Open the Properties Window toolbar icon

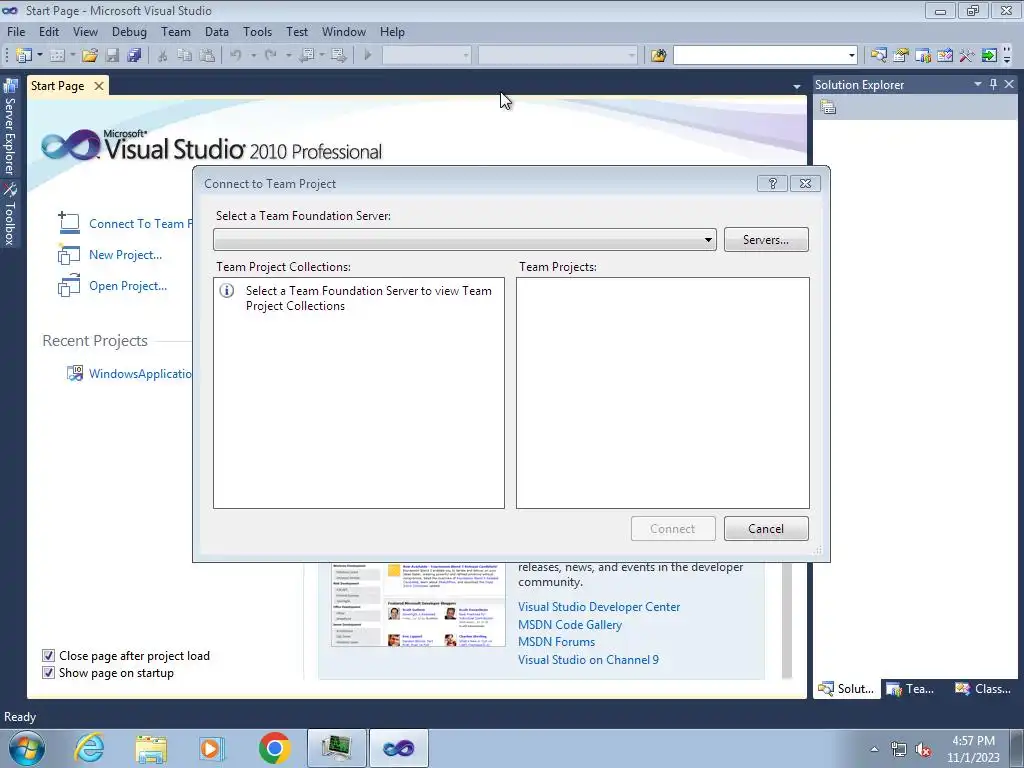tap(901, 56)
